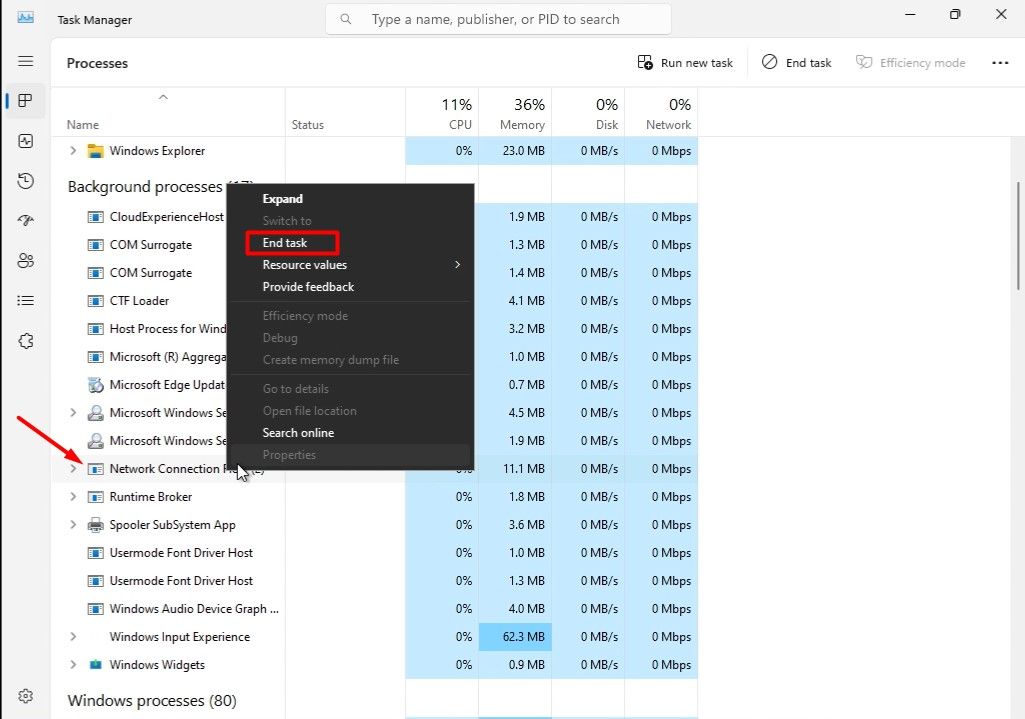Image resolution: width=1025 pixels, height=719 pixels.
Task: Click the Windows Widgets process icon
Action: click(95, 664)
